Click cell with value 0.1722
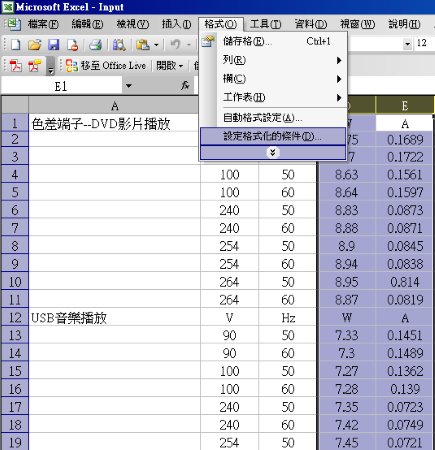435x450 pixels. pos(404,157)
